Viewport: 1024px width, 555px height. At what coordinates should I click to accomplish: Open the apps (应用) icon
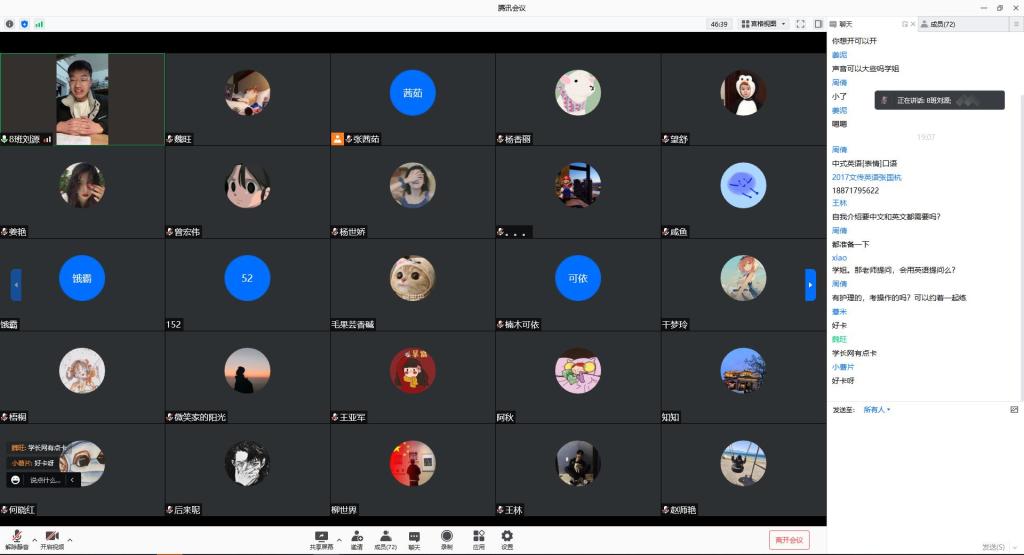(x=478, y=538)
